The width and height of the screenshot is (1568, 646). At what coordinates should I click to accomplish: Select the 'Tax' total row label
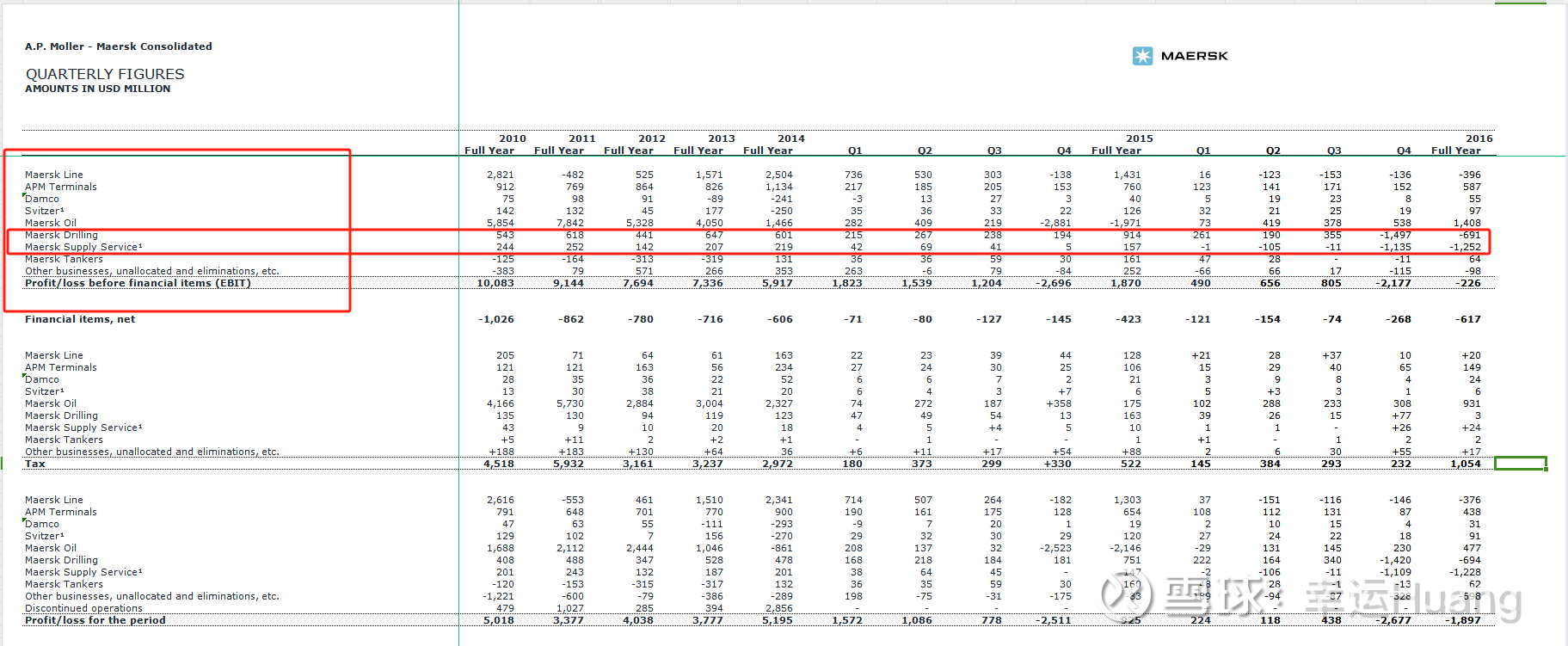click(x=34, y=464)
